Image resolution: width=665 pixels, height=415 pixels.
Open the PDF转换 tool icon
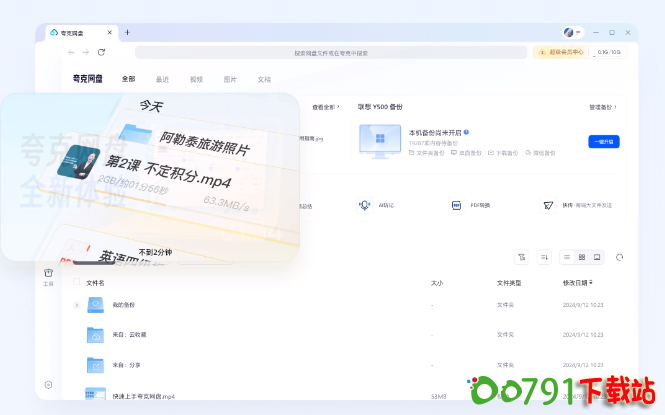pos(456,205)
